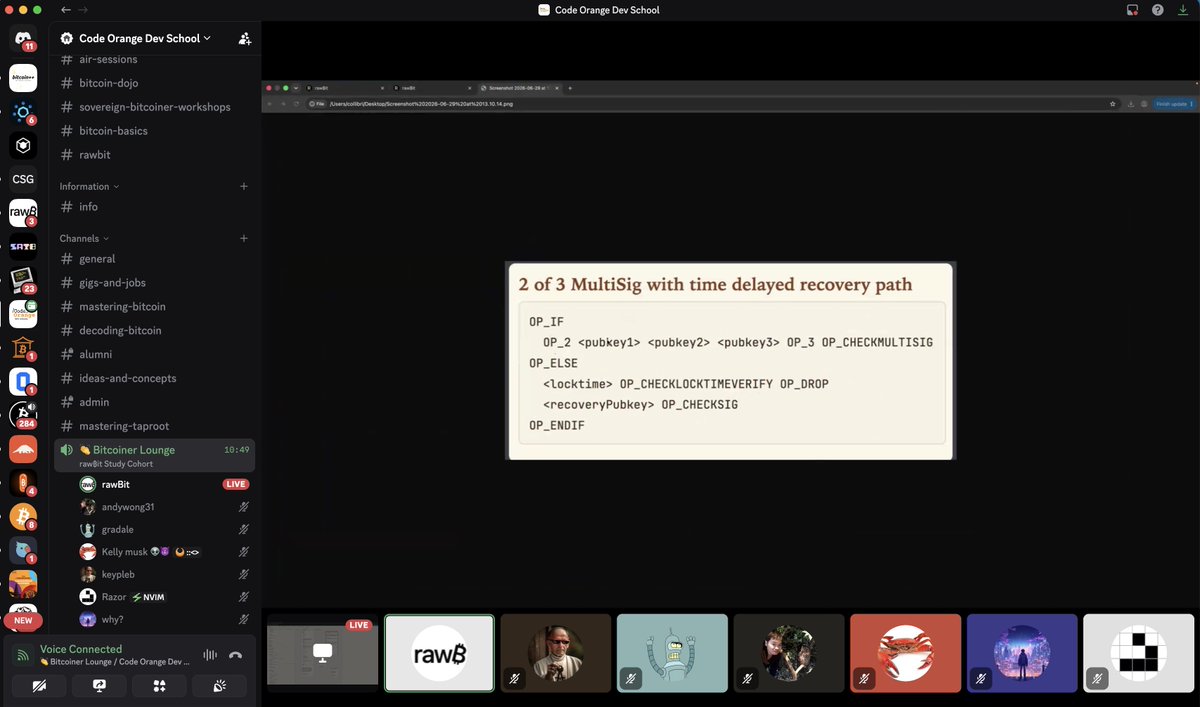Open the white cube logo server icon
The image size is (1200, 707).
(x=23, y=145)
